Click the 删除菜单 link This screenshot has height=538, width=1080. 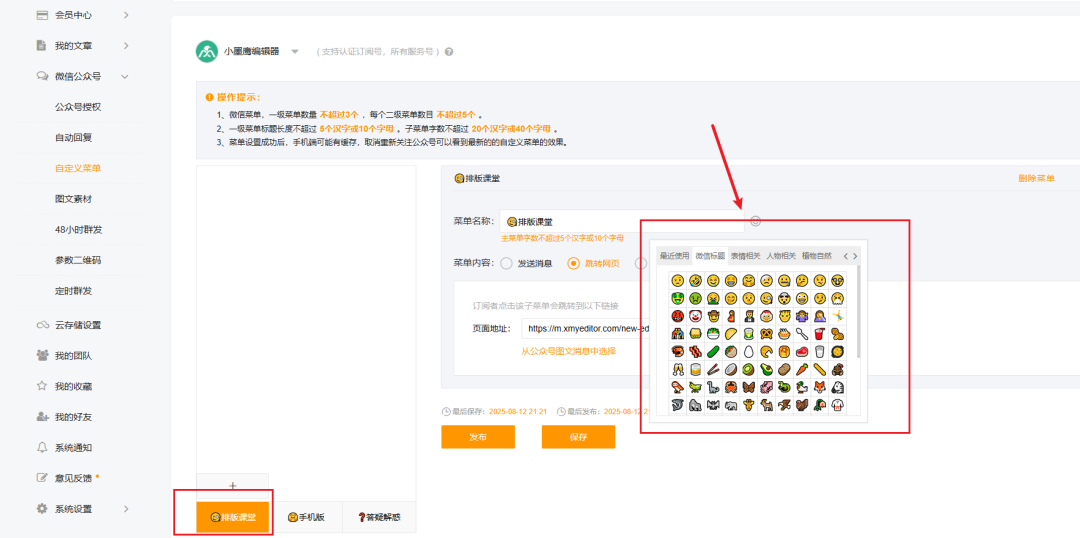pos(1036,178)
